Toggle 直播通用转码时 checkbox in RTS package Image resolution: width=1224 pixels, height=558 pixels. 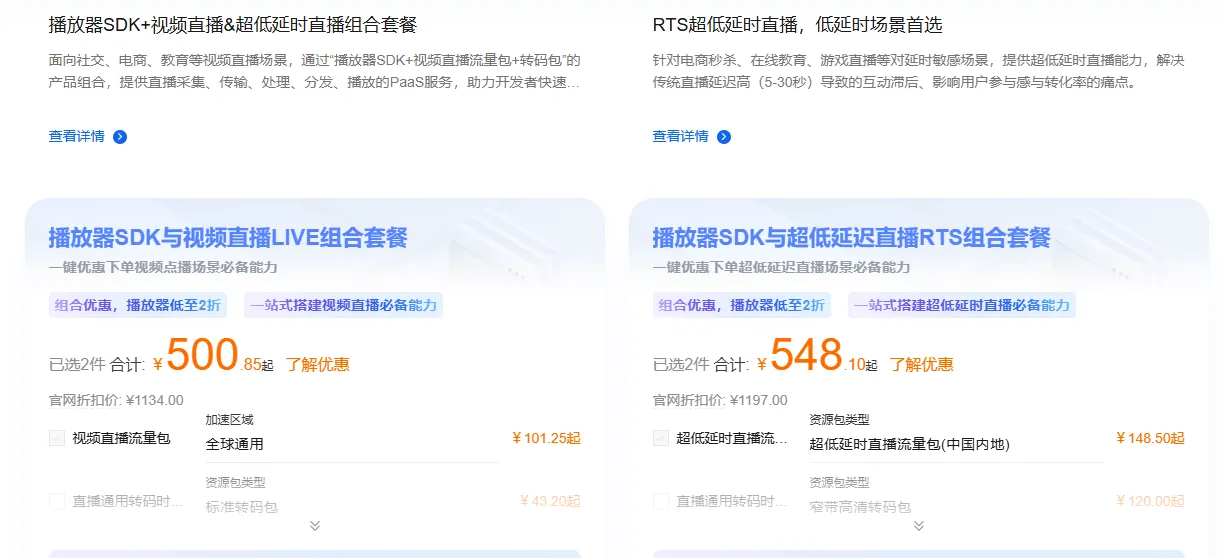click(661, 501)
